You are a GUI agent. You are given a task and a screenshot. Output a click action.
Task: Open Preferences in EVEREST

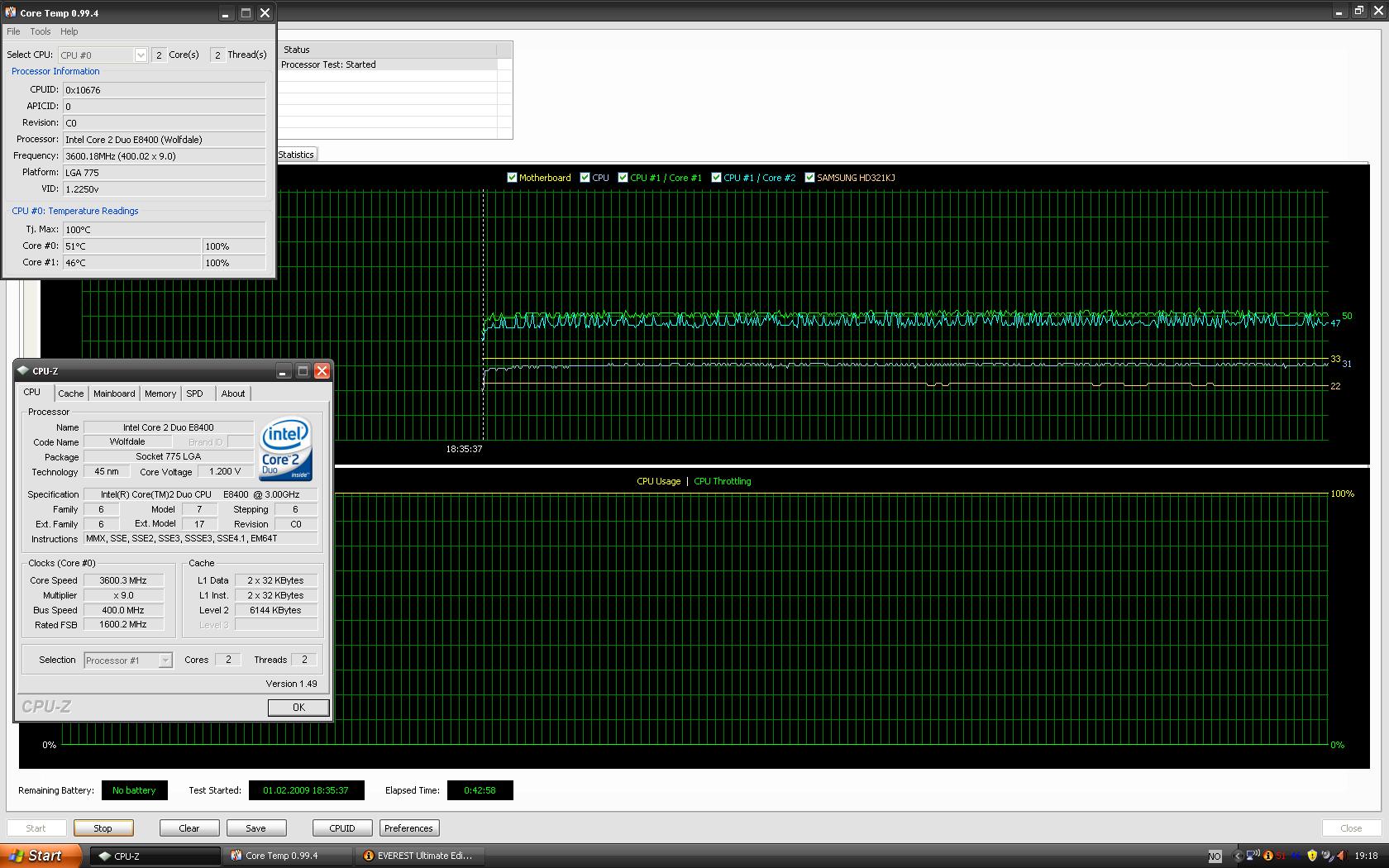[x=408, y=828]
